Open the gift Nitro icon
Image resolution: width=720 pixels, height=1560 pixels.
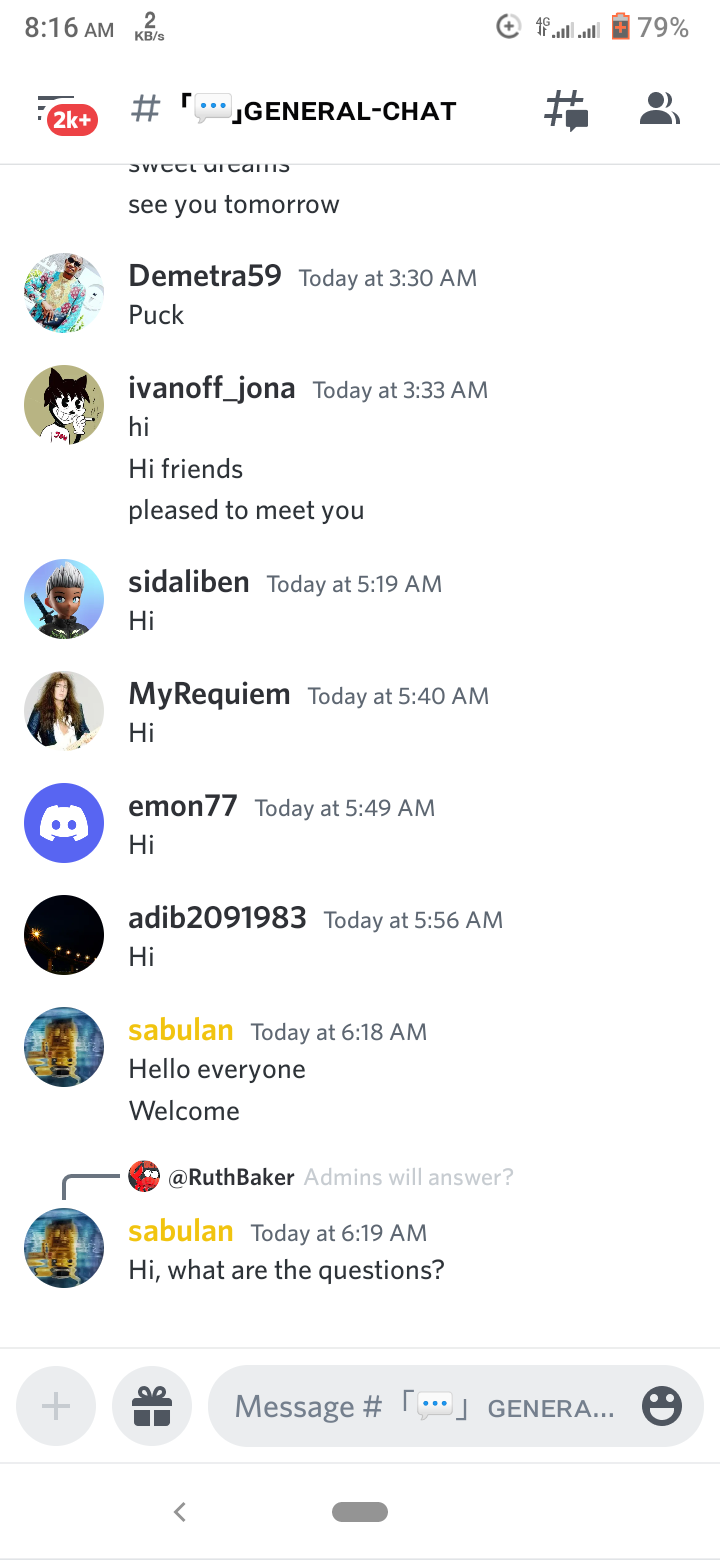pos(152,1407)
